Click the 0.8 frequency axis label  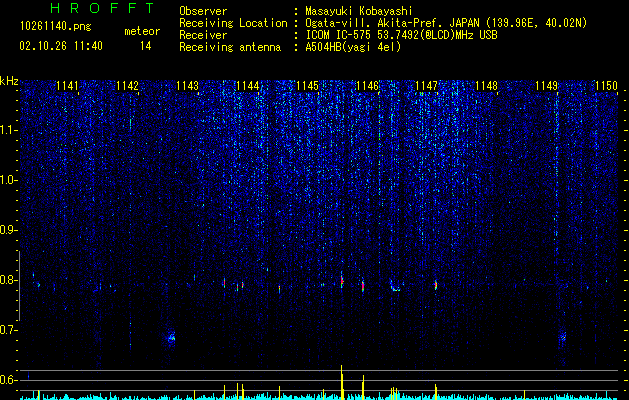click(8, 280)
